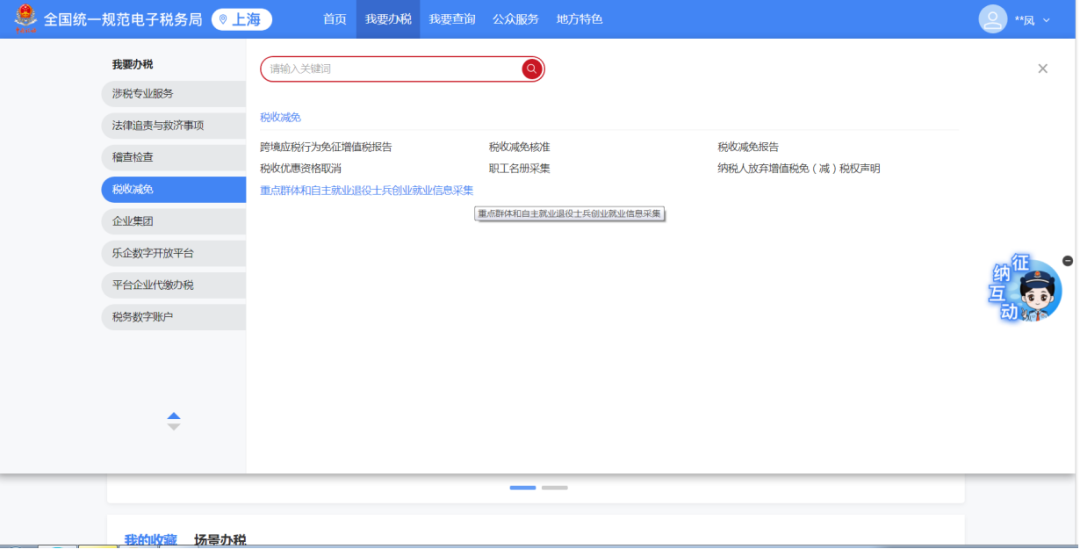This screenshot has height=549, width=1080.
Task: Expand the user account dropdown arrow
Action: coord(1046,20)
